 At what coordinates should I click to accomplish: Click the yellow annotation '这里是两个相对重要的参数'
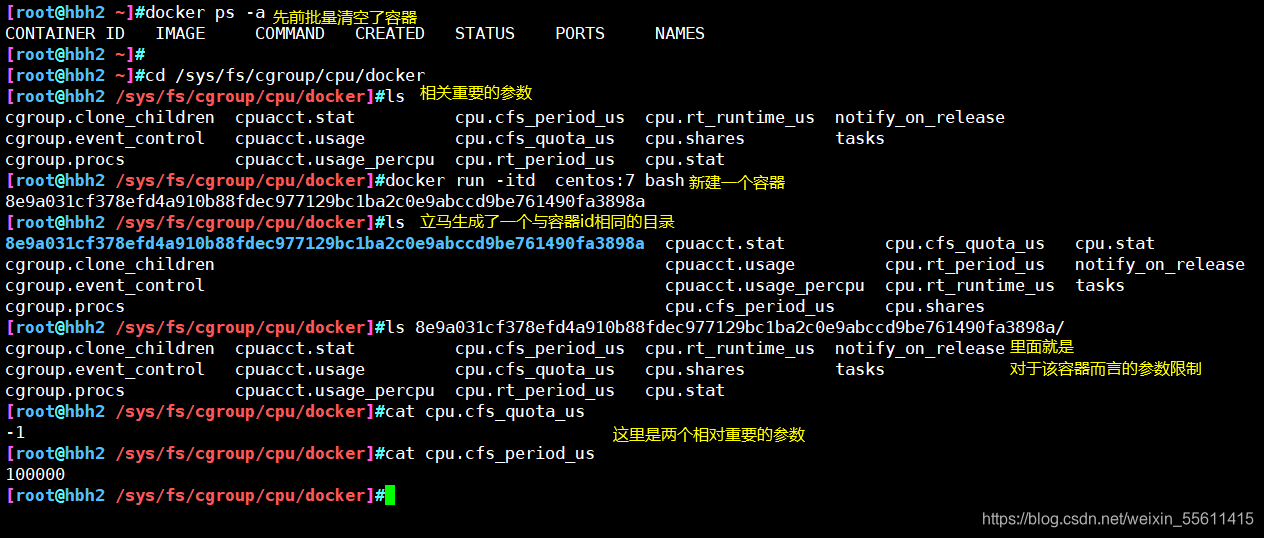pyautogui.click(x=709, y=435)
